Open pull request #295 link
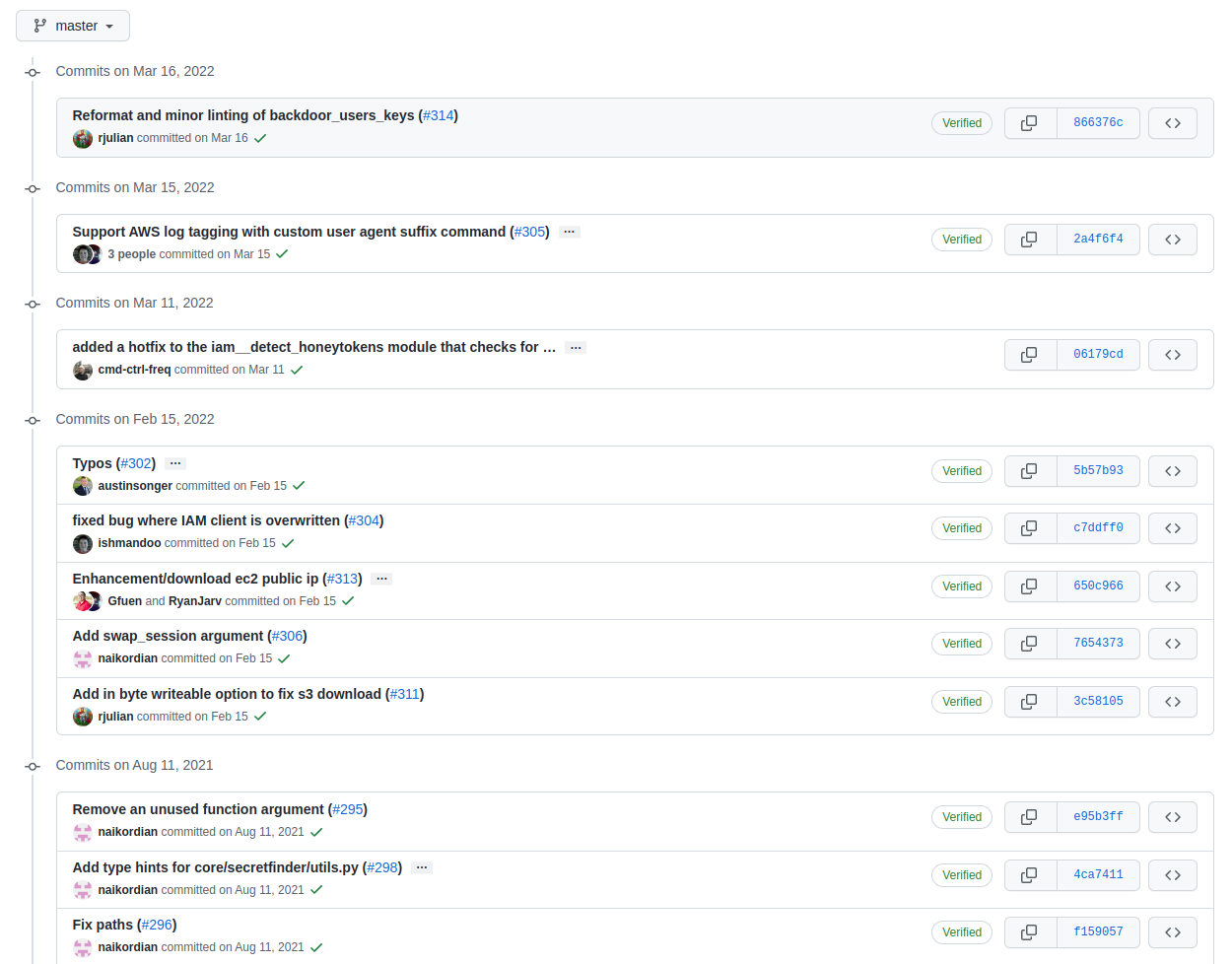The width and height of the screenshot is (1232, 964). [x=348, y=809]
